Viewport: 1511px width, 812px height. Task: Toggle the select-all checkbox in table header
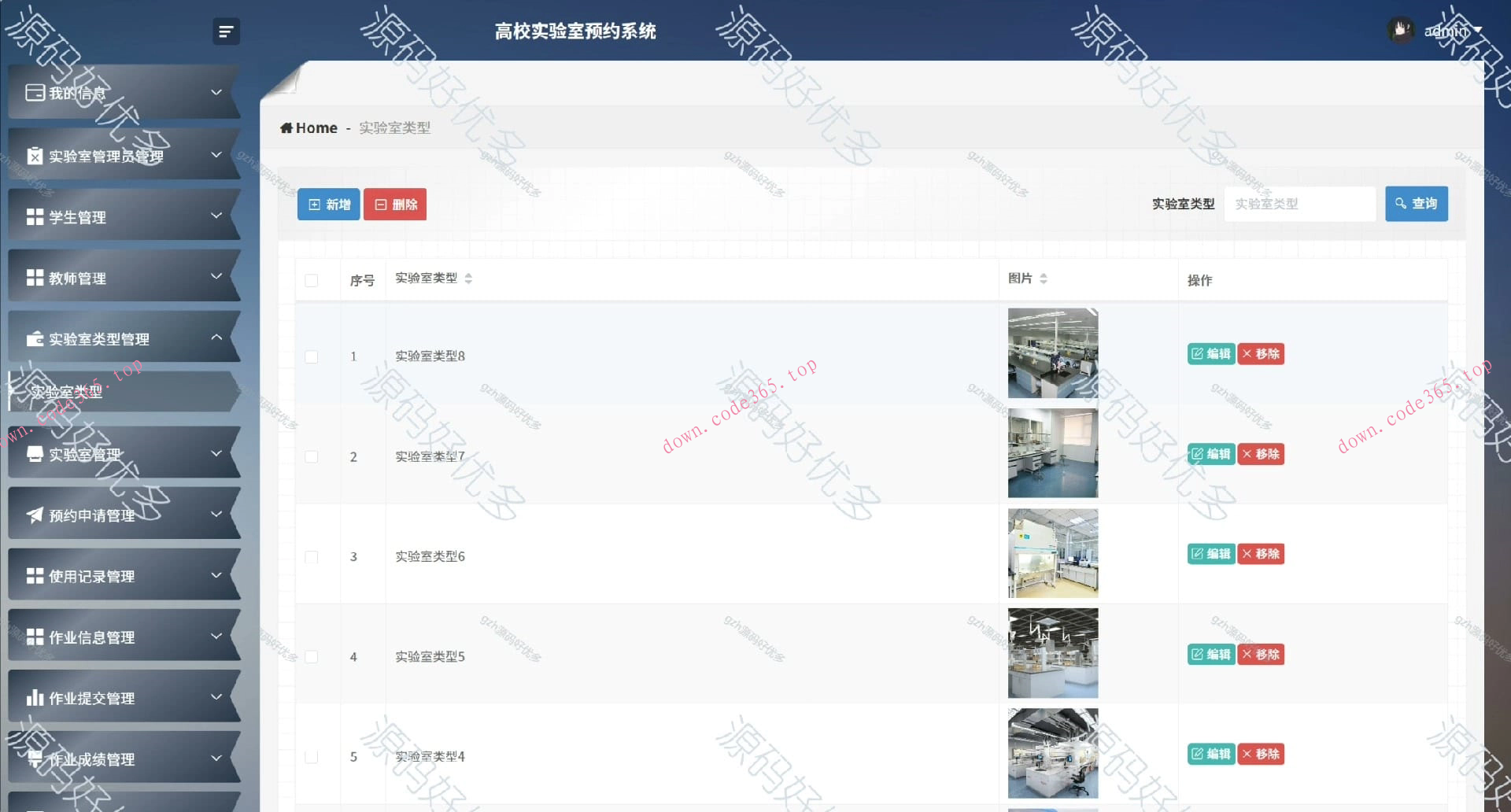coord(310,279)
